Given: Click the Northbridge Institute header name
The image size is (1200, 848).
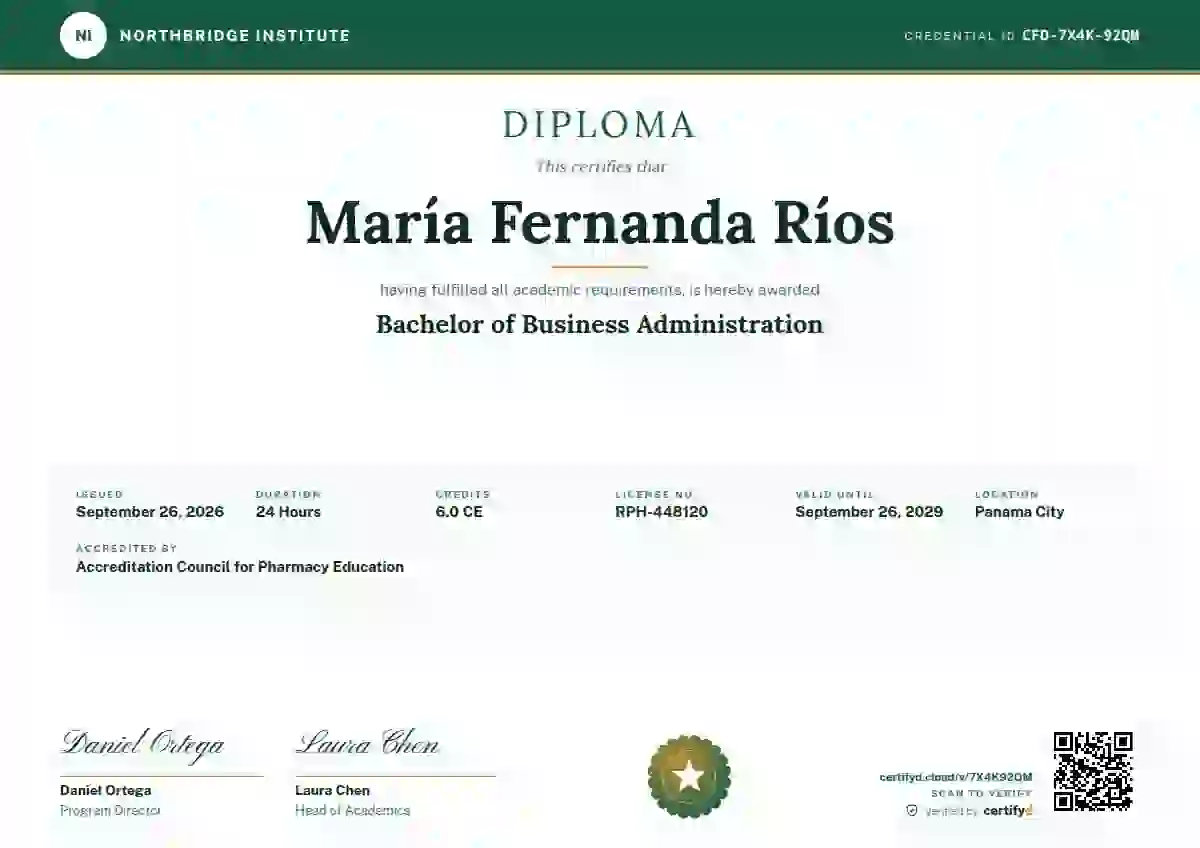Looking at the screenshot, I should click(235, 36).
